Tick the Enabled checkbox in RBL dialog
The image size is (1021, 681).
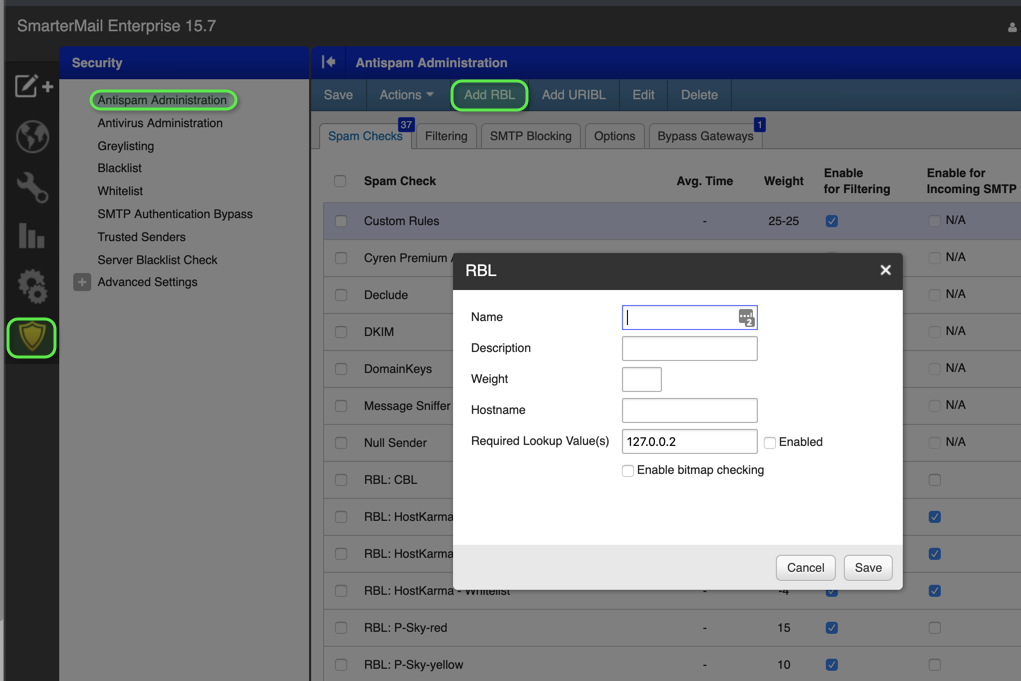click(x=770, y=442)
